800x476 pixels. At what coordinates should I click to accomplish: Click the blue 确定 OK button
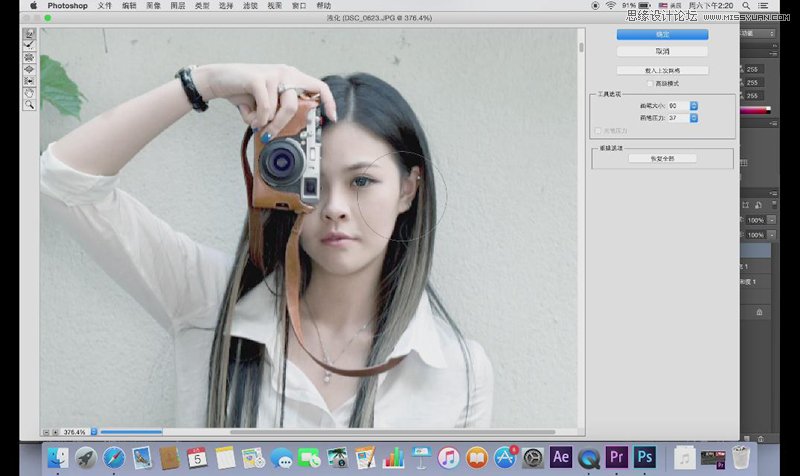click(x=662, y=34)
